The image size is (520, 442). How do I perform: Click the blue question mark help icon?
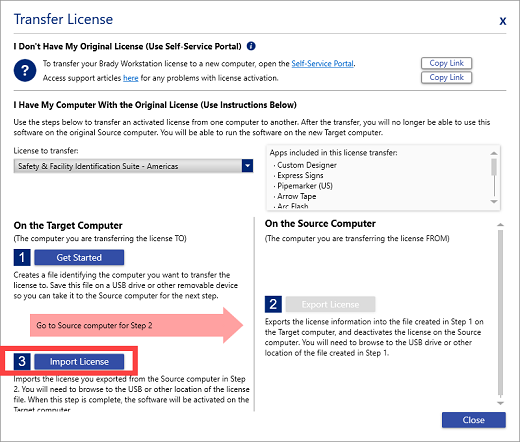(x=25, y=70)
